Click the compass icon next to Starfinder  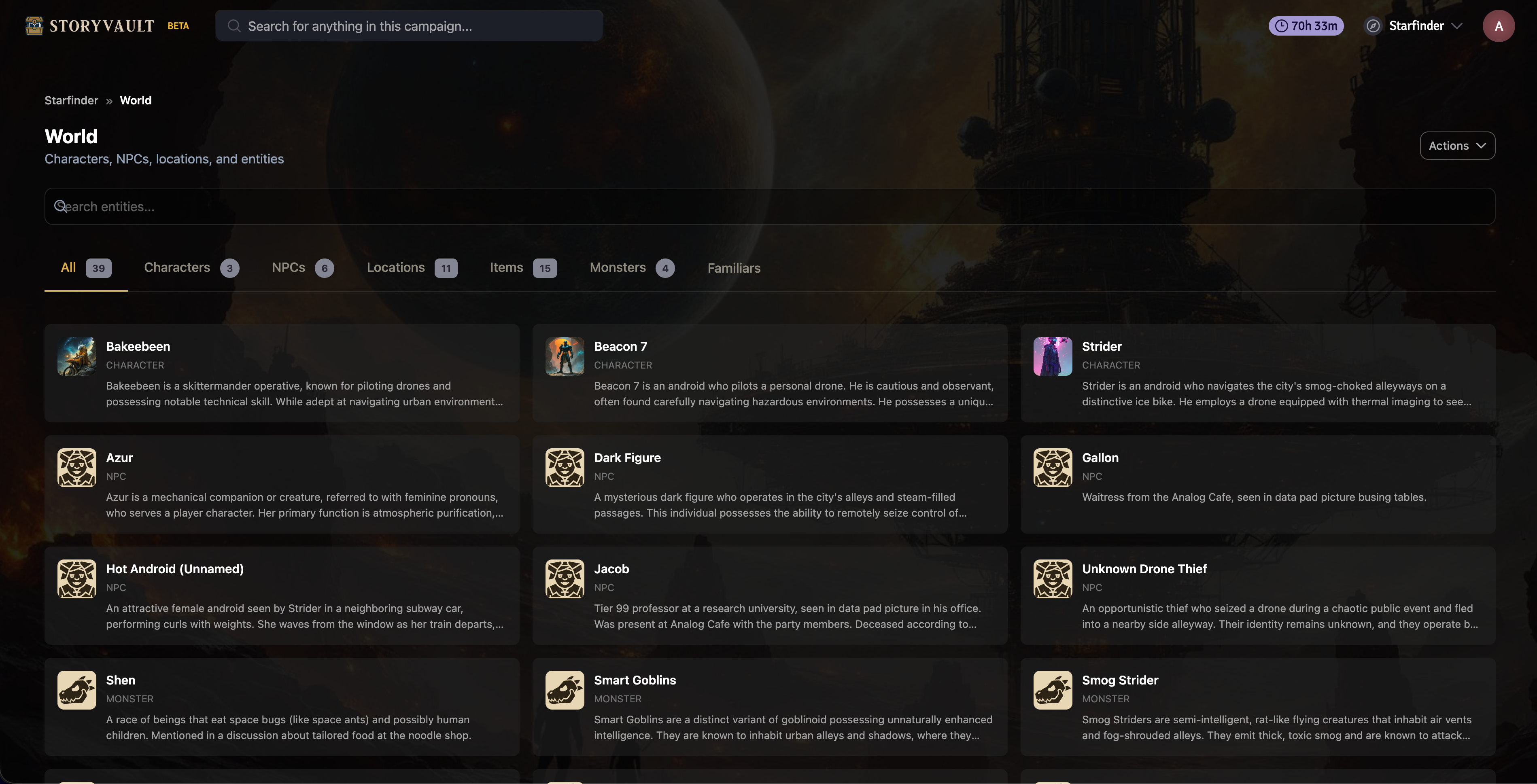pyautogui.click(x=1373, y=25)
